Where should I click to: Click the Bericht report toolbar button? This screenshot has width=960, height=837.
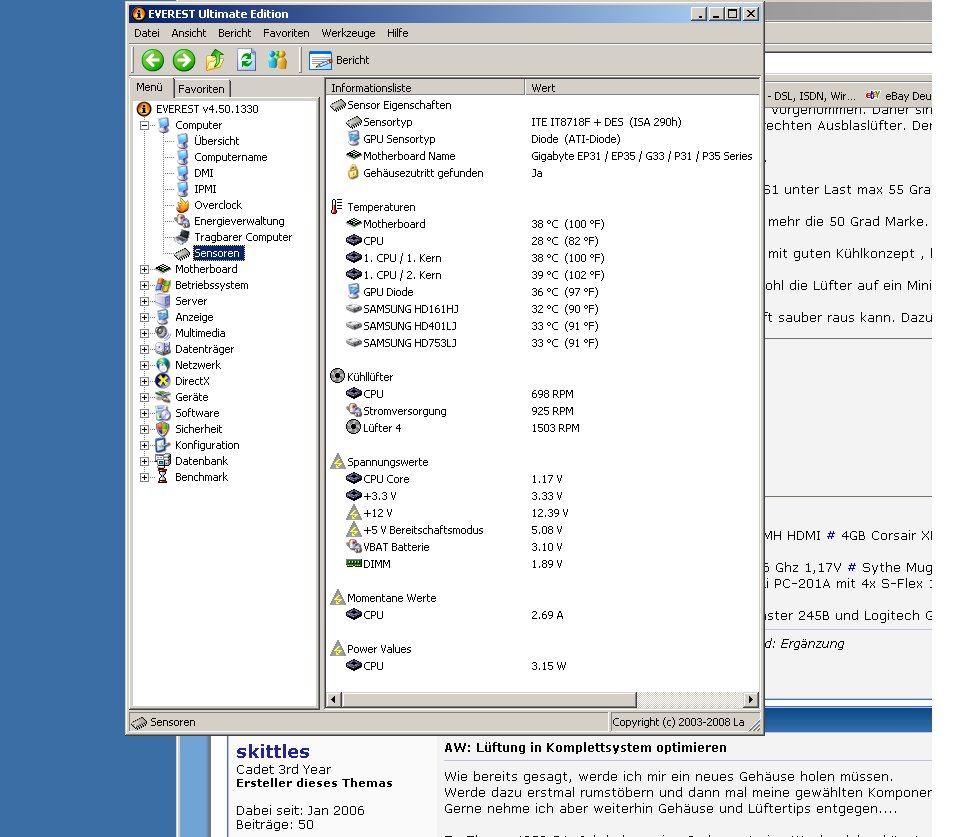[339, 60]
